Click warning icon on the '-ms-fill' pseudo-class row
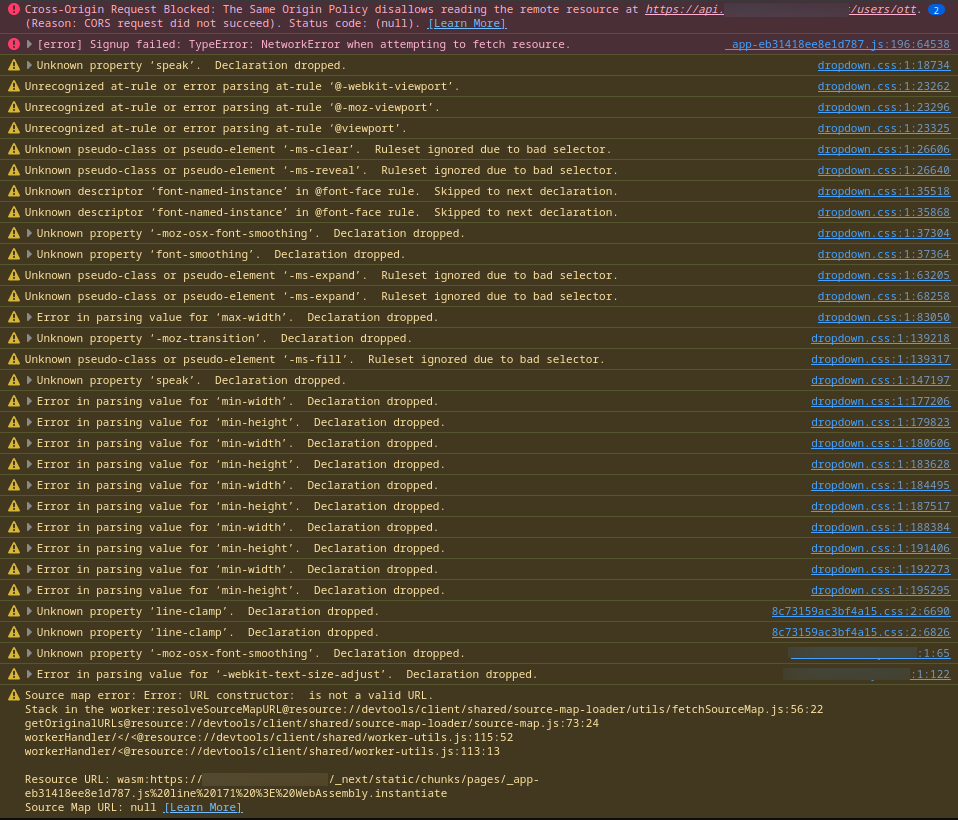Image resolution: width=958 pixels, height=820 pixels. [x=13, y=359]
